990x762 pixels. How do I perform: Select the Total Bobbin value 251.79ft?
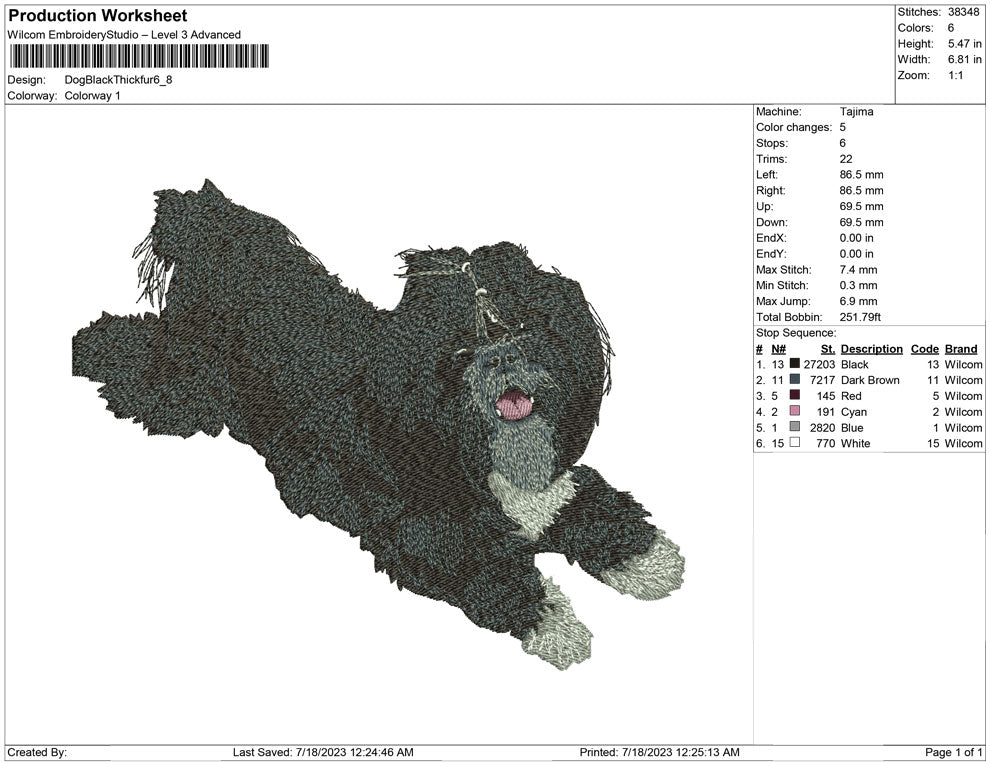click(860, 316)
